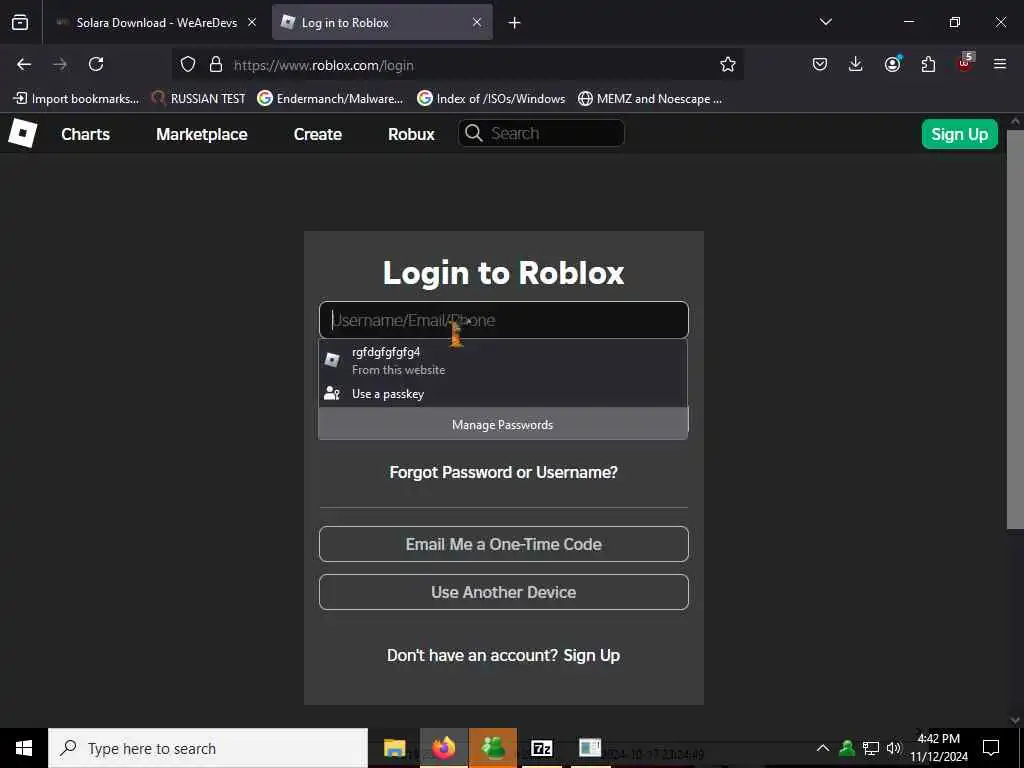
Task: Click the magnifier icon in Roblox search
Action: coord(474,133)
